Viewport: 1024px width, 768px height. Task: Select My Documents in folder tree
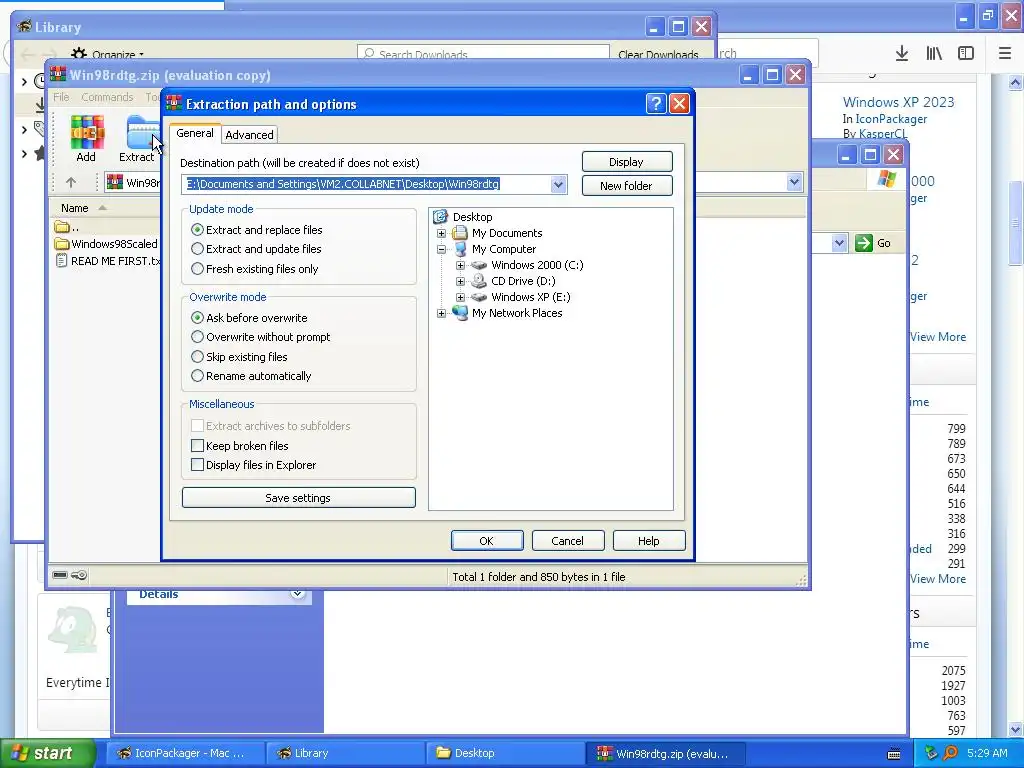[507, 232]
